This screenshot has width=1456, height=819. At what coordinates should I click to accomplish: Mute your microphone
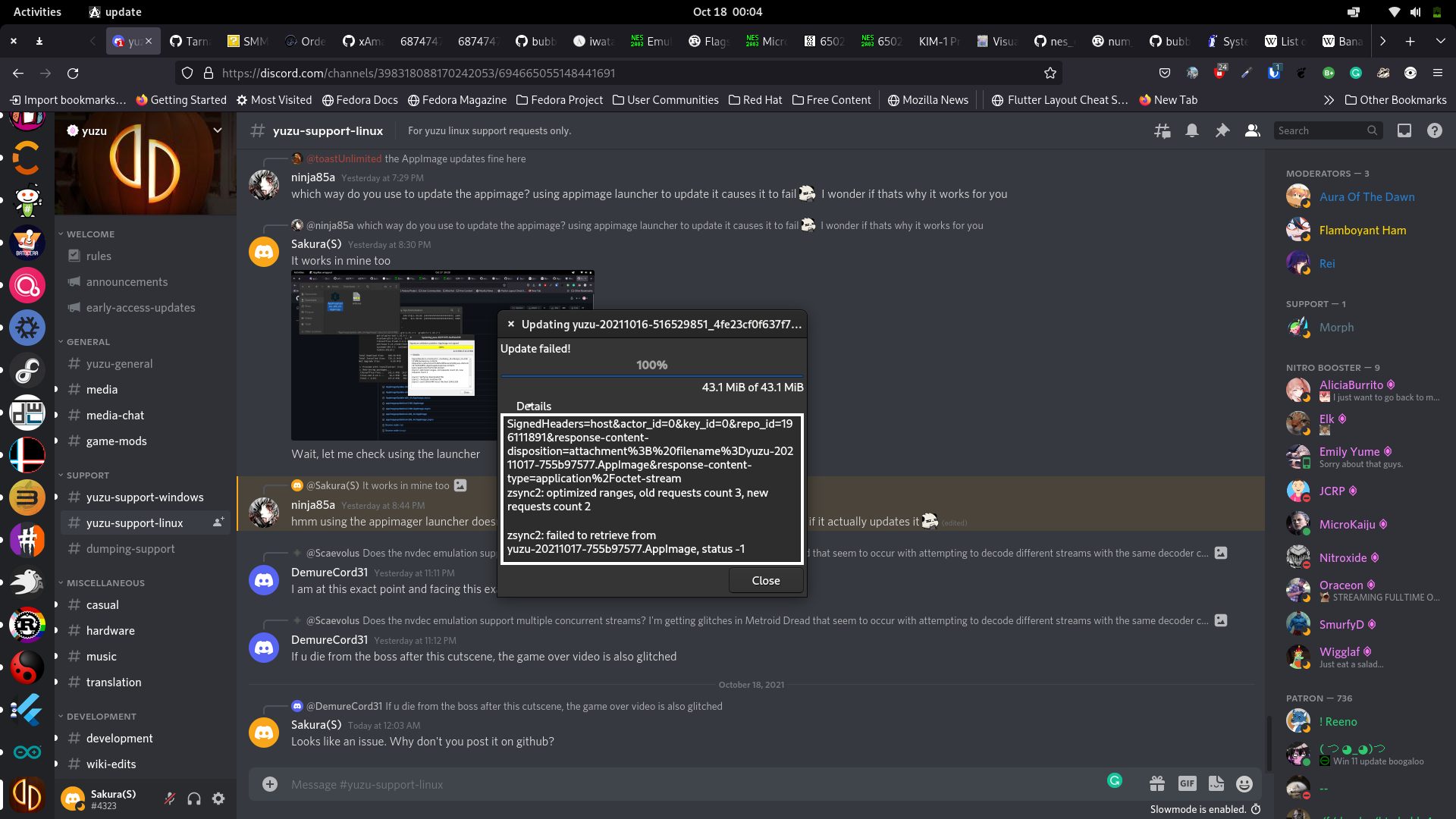169,799
